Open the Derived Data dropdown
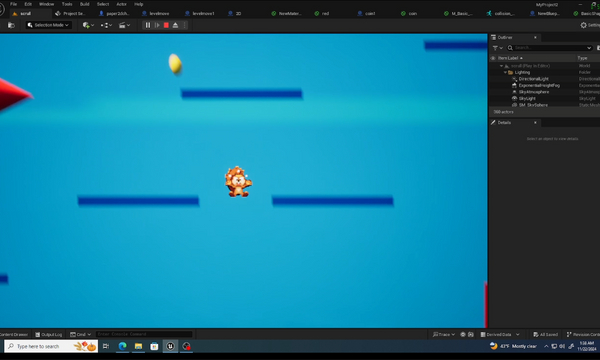This screenshot has height=360, width=600. [500, 334]
